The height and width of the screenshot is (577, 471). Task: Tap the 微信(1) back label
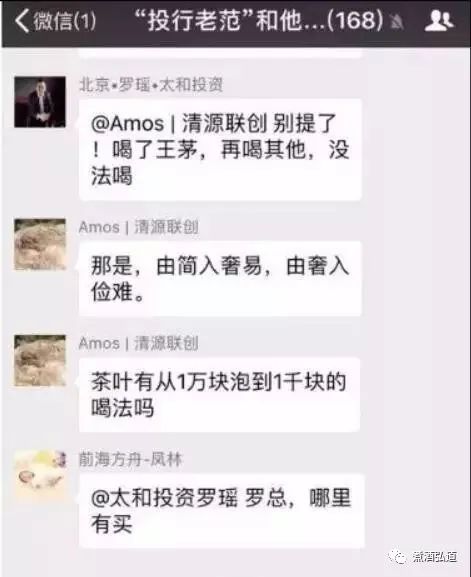click(65, 21)
